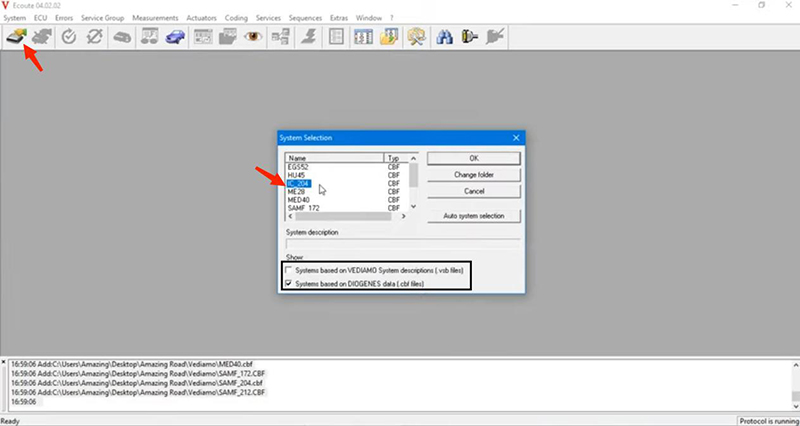800x426 pixels.
Task: Click the 'Protocol is running' status text
Action: tap(769, 421)
